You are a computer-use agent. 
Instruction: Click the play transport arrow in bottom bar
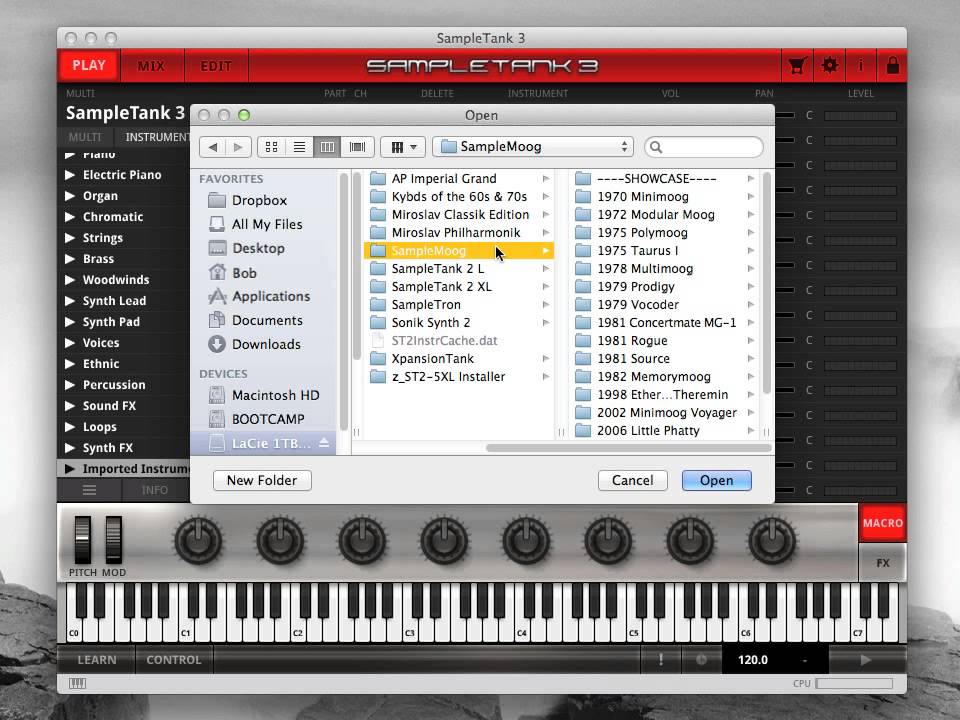(865, 660)
